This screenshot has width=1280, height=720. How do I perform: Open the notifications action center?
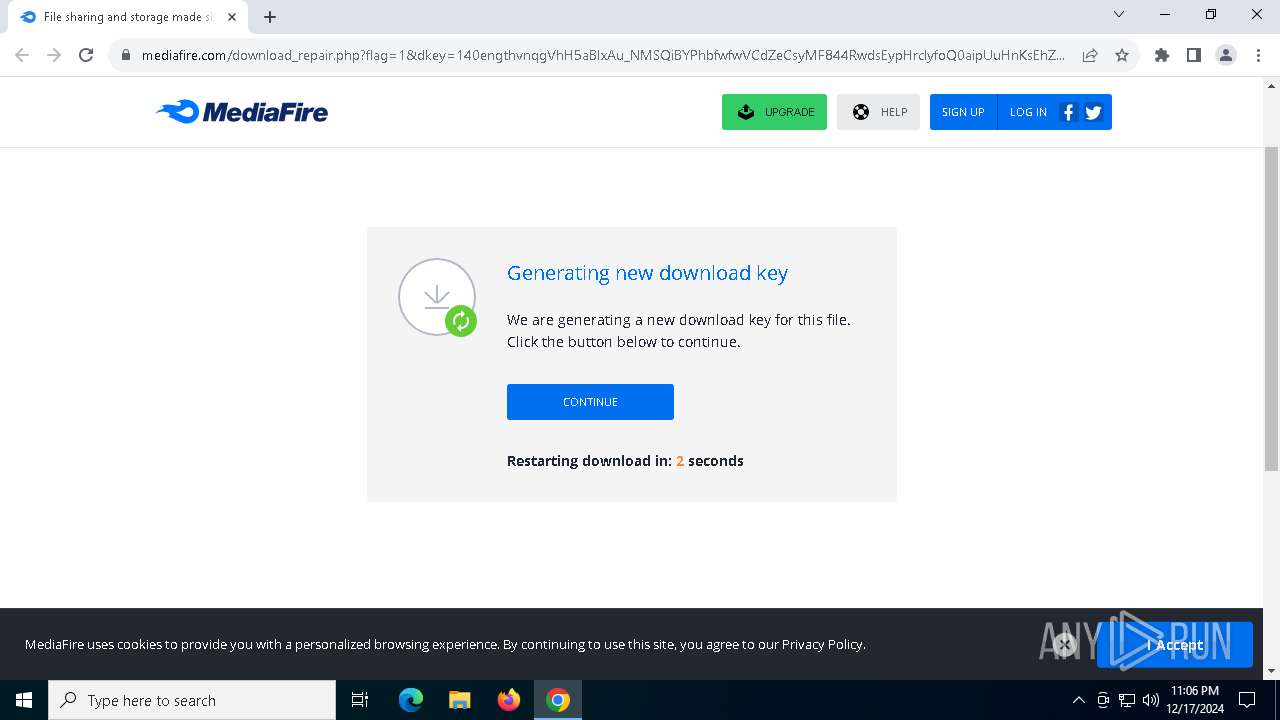1247,700
